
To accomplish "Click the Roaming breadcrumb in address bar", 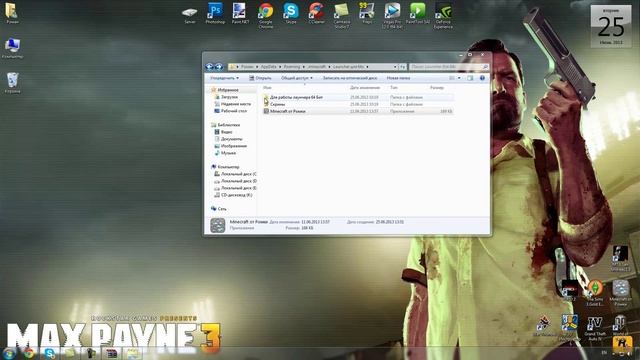I will pos(292,67).
